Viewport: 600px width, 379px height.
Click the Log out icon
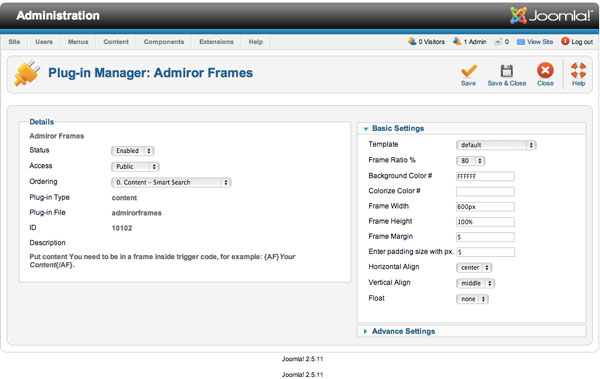tap(565, 41)
